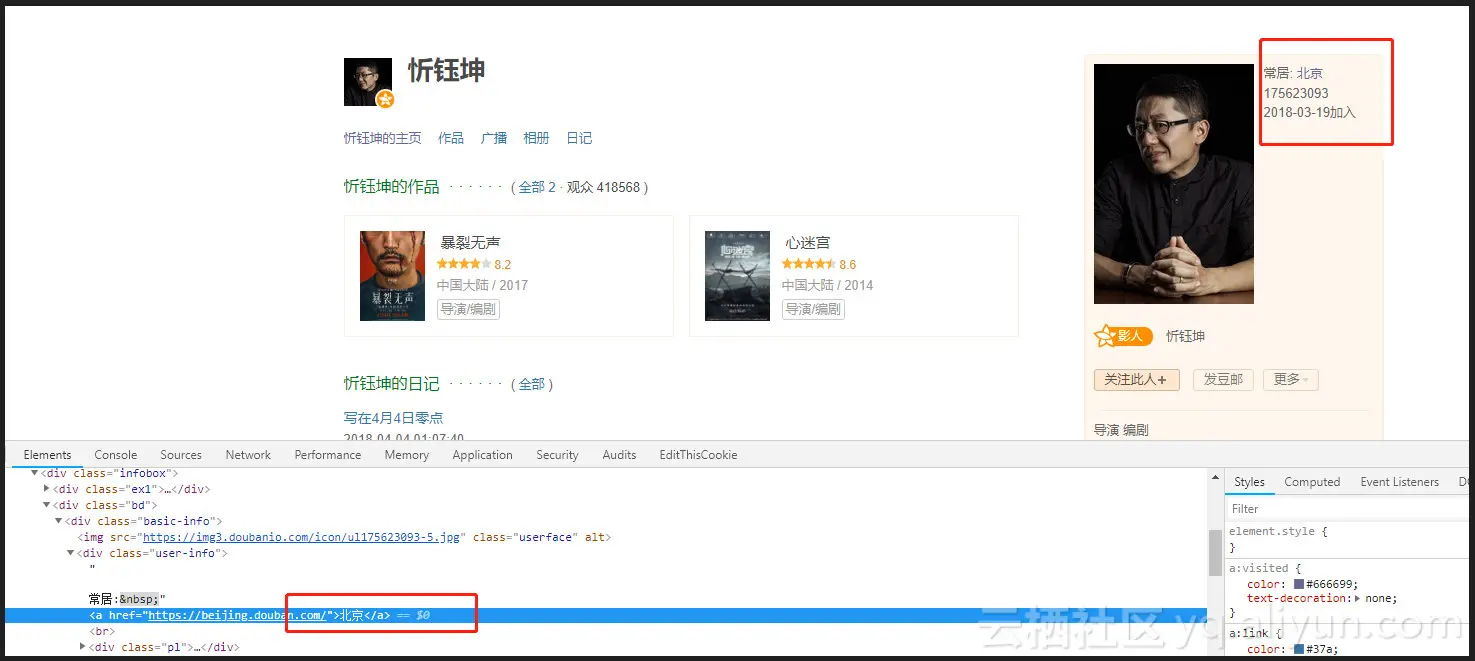Screen dimensions: 1475x661
Task: Click the 北京 location link in sidebar
Action: pos(1310,73)
